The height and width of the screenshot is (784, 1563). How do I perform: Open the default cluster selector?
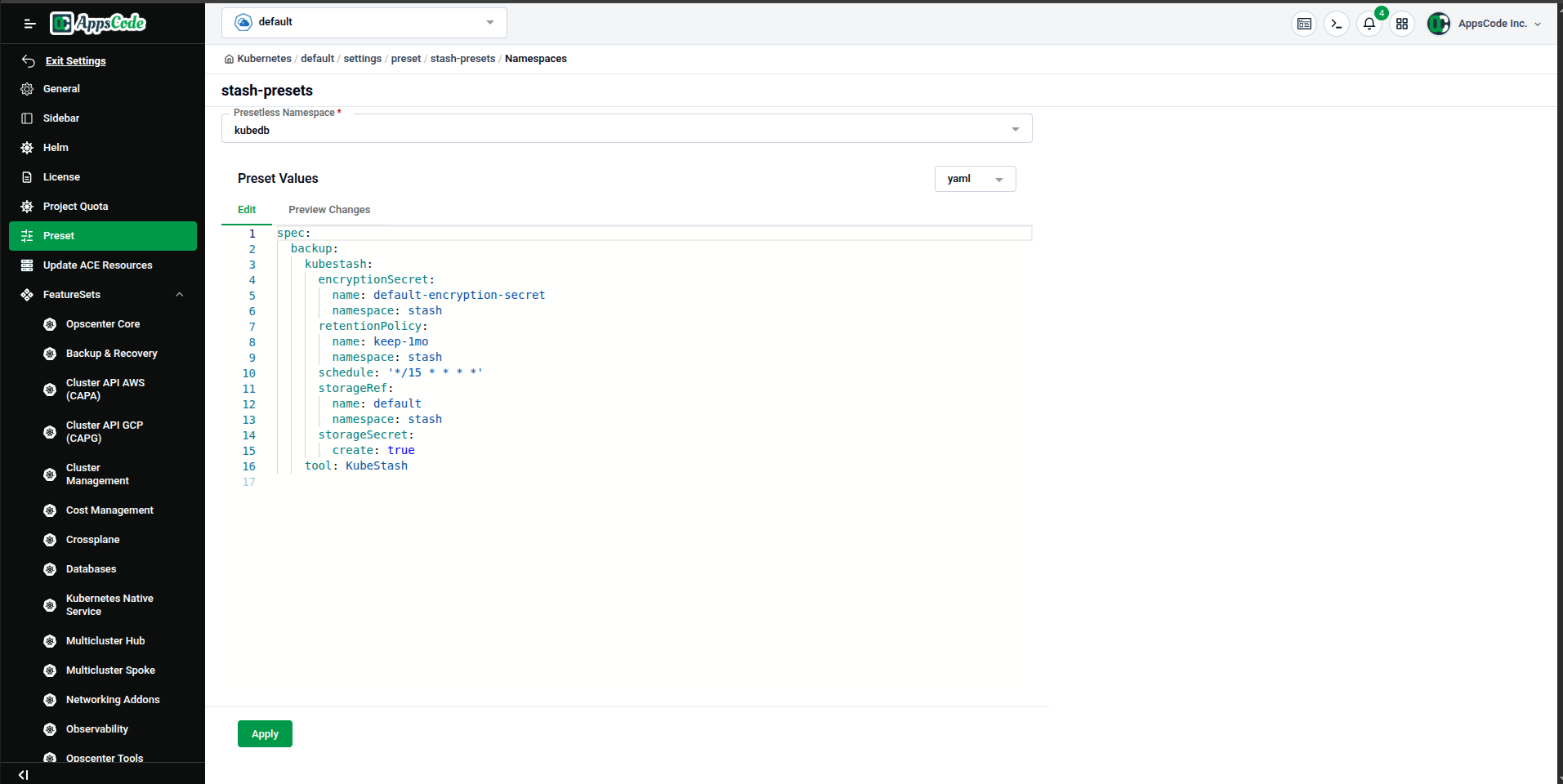[x=364, y=22]
